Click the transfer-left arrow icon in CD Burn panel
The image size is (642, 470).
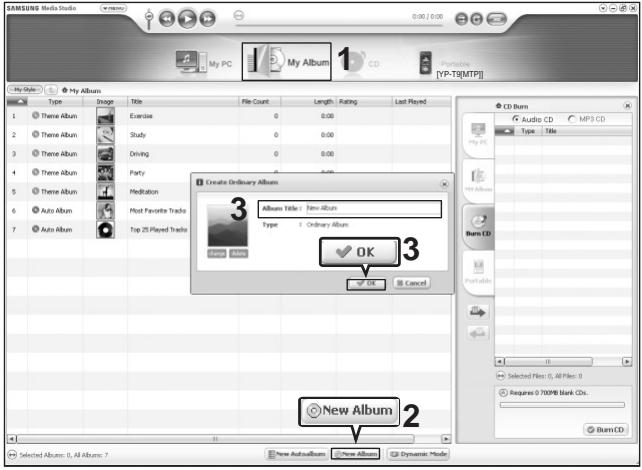(x=478, y=333)
